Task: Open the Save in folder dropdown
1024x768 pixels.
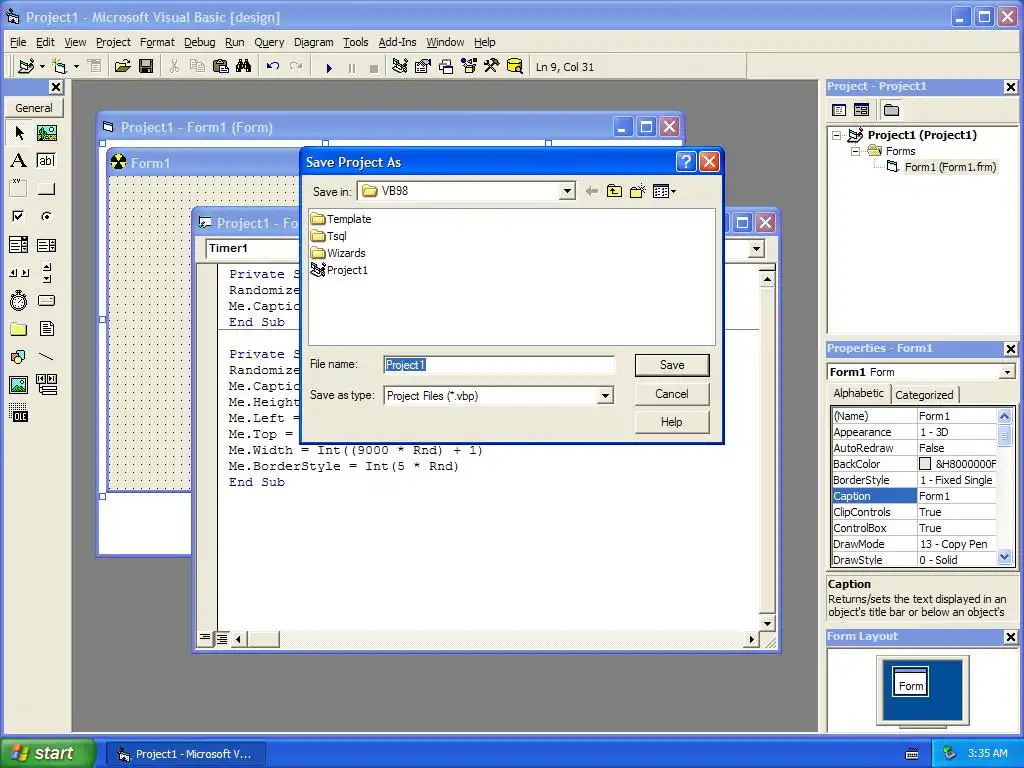Action: [x=567, y=191]
